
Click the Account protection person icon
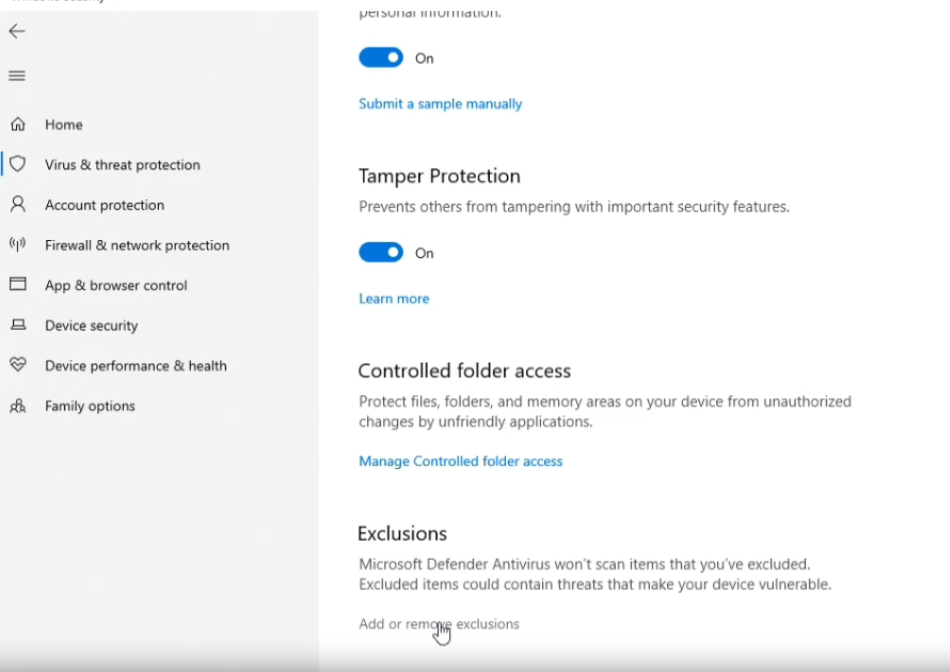point(18,204)
